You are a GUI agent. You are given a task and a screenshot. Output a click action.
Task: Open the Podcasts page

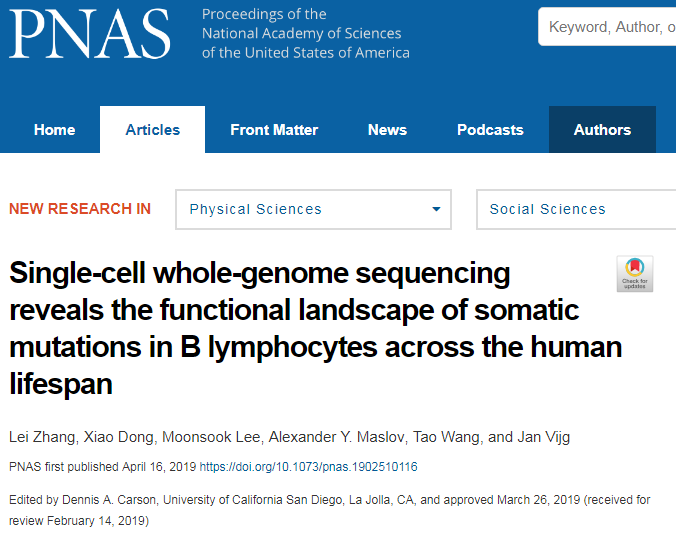(490, 130)
